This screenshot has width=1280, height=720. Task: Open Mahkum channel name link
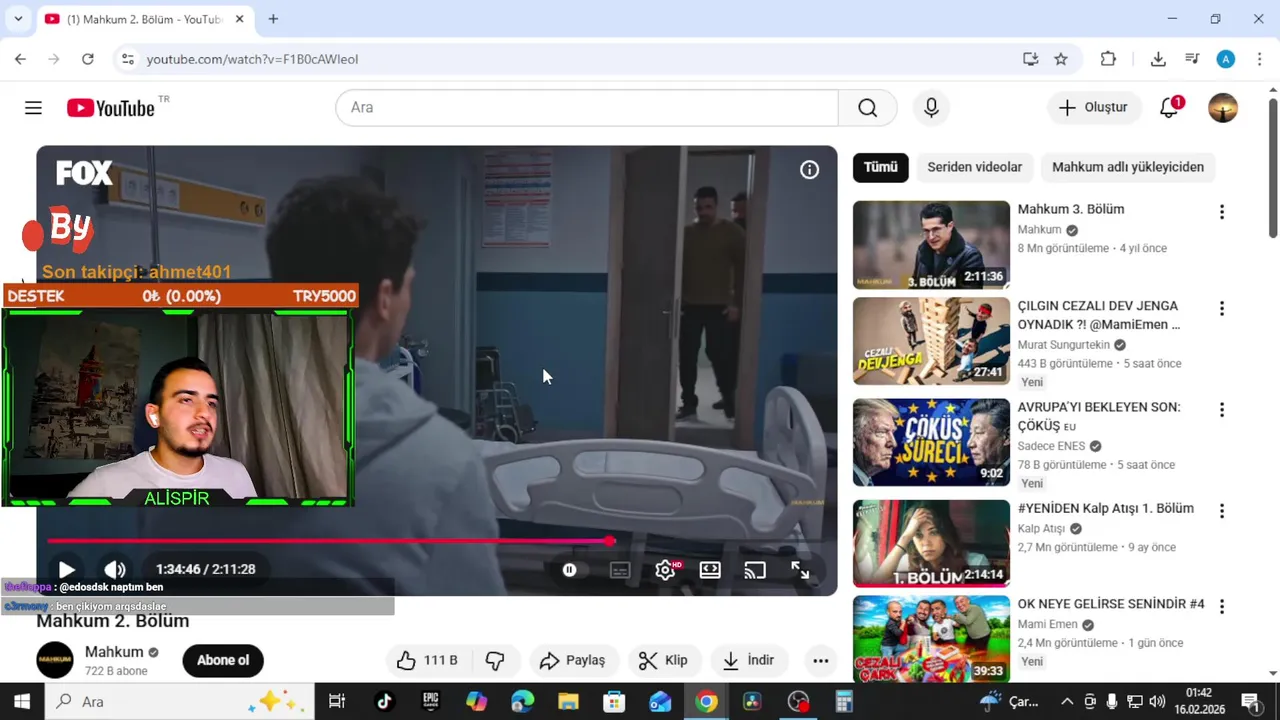pos(114,652)
